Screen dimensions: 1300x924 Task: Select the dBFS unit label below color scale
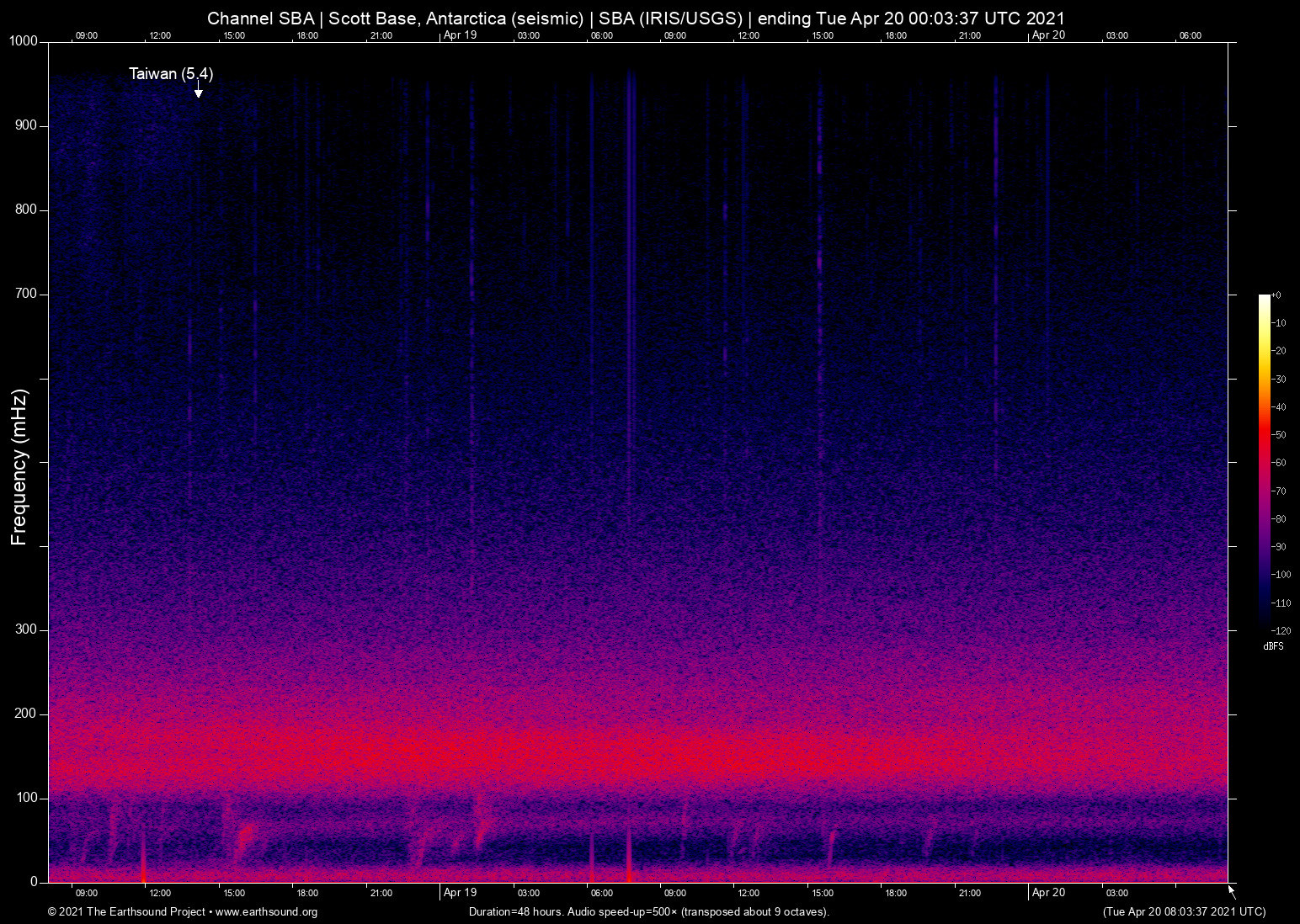(1273, 646)
